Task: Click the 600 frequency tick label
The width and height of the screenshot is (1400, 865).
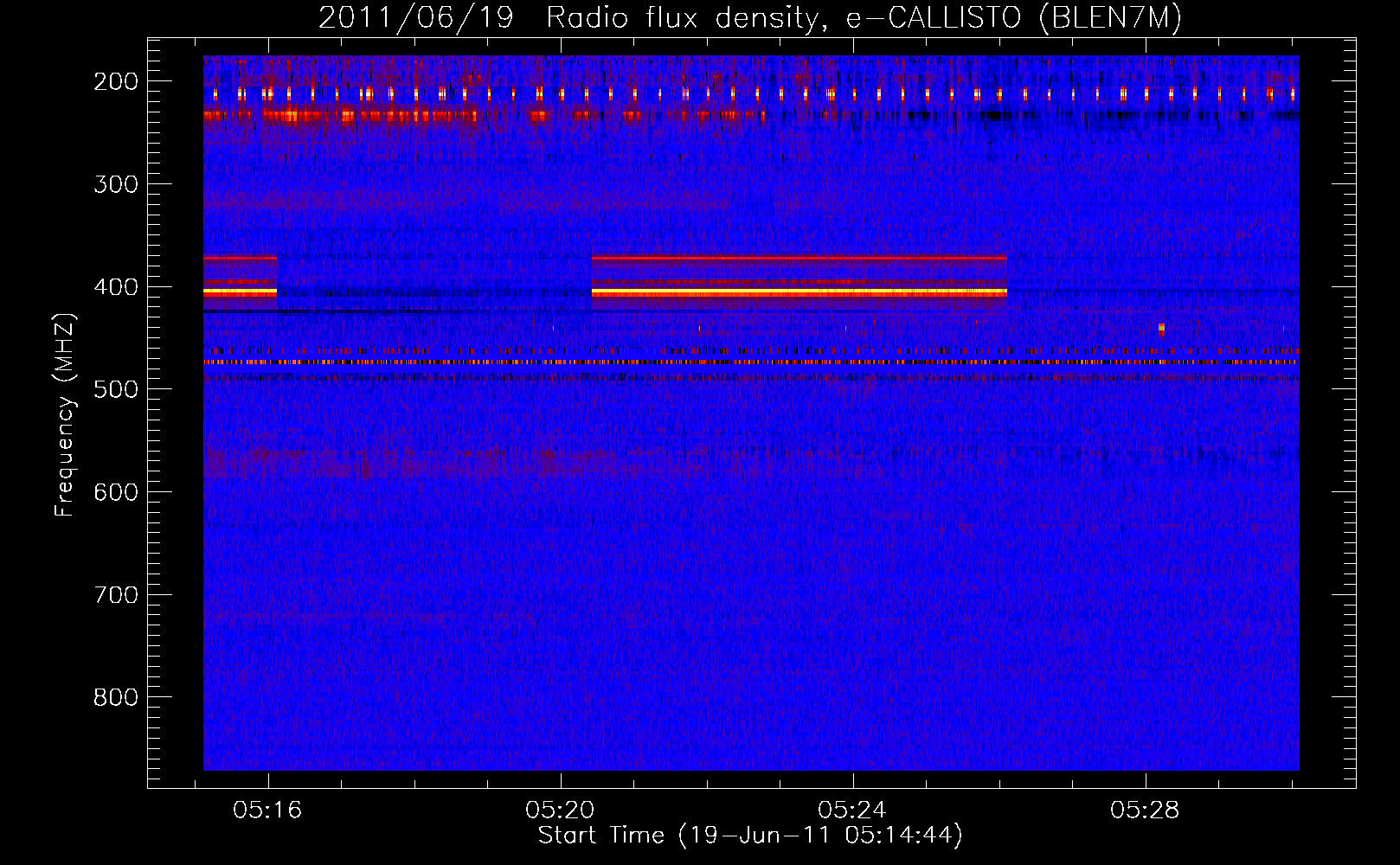Action: [x=116, y=492]
